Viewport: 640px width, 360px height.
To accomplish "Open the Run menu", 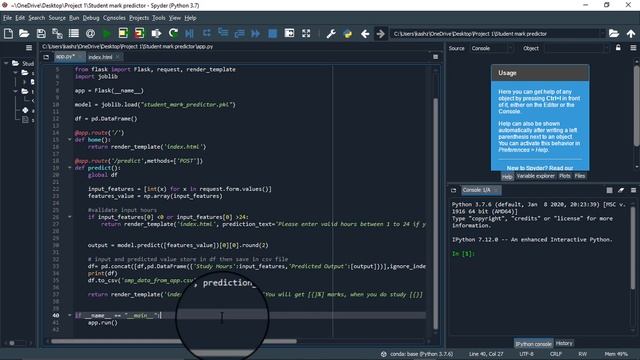I will [74, 18].
